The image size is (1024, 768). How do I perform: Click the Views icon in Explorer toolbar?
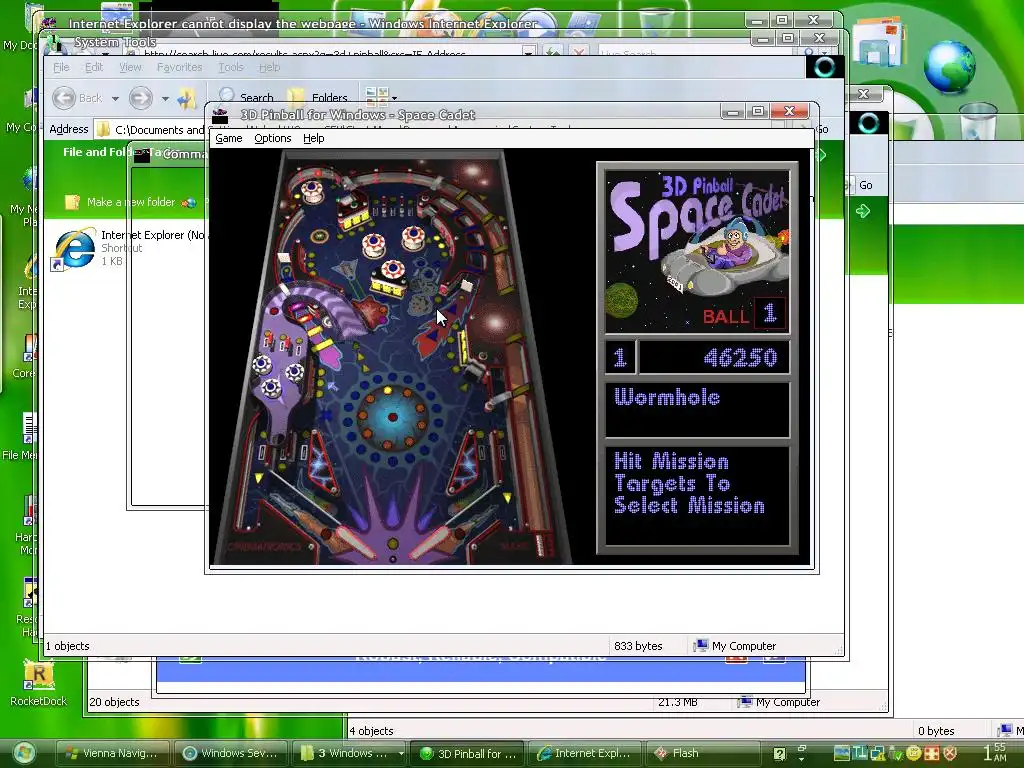(377, 97)
